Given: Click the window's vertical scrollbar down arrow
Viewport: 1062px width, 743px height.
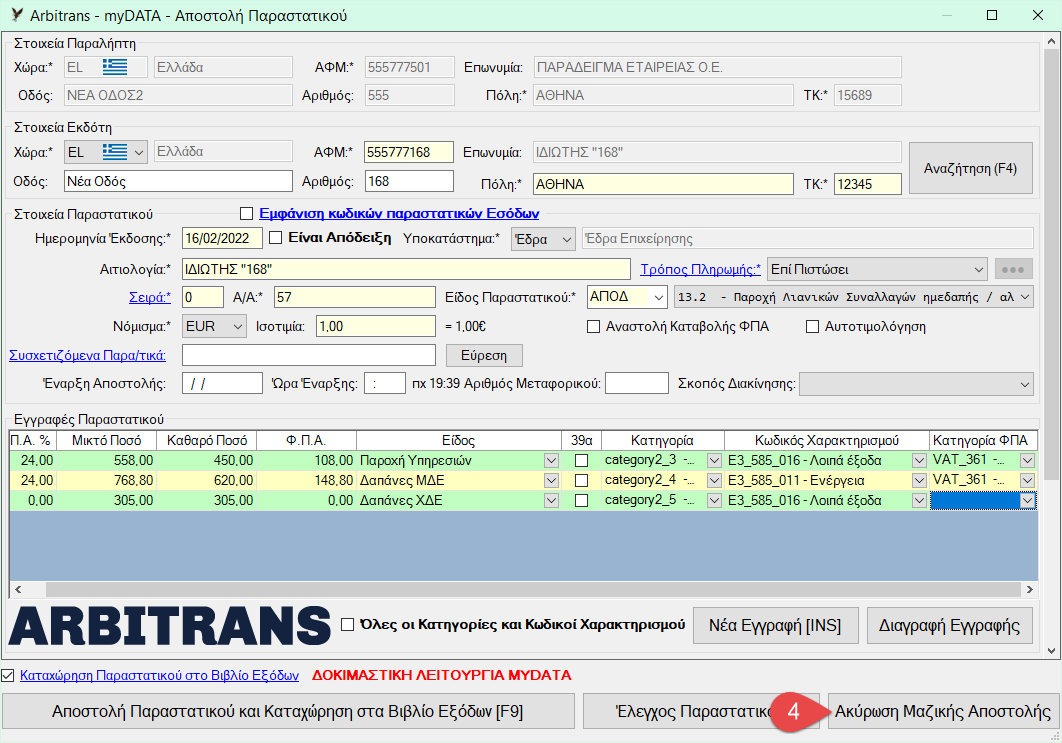Looking at the screenshot, I should (x=1051, y=651).
